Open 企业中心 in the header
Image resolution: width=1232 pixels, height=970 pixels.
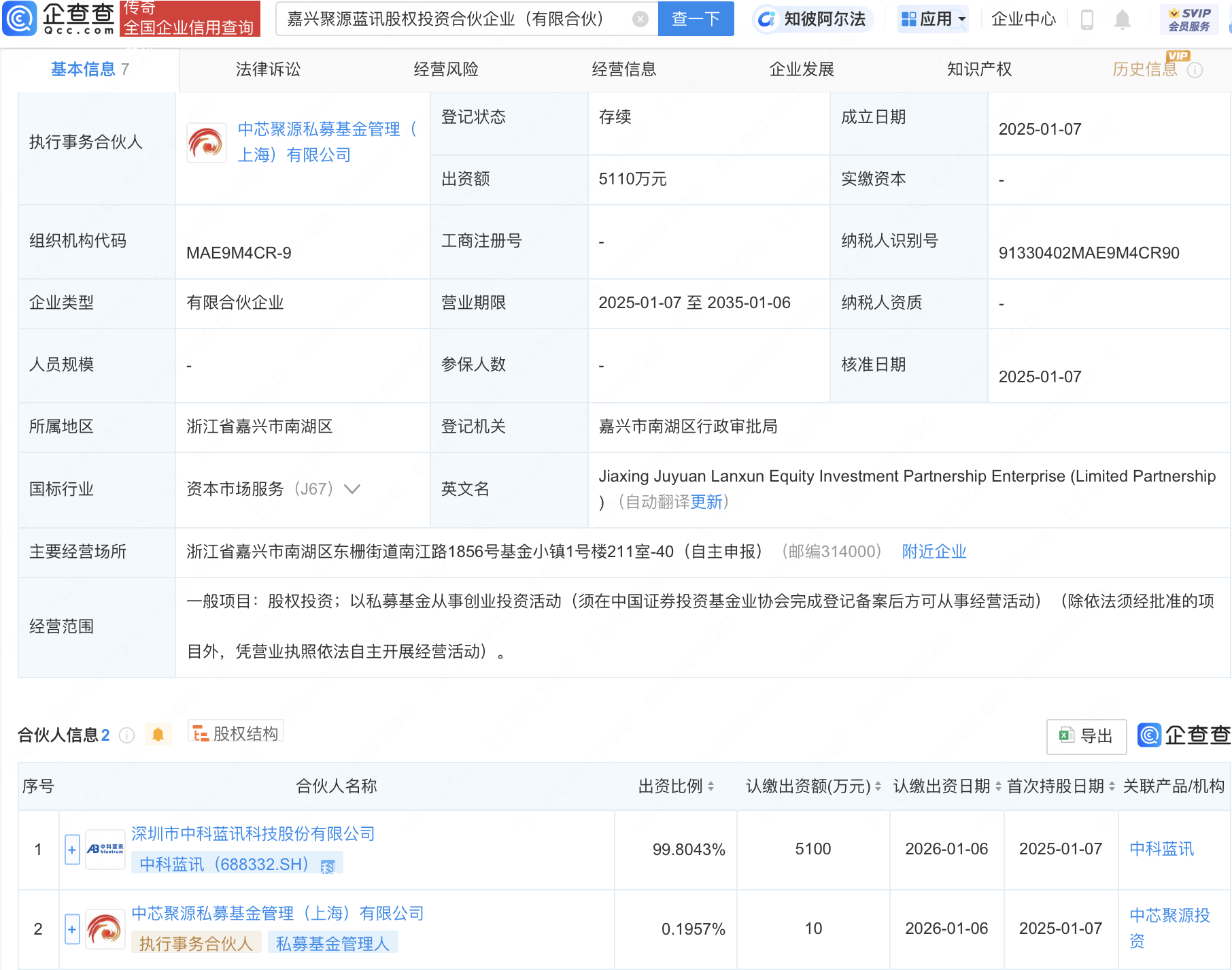1024,19
